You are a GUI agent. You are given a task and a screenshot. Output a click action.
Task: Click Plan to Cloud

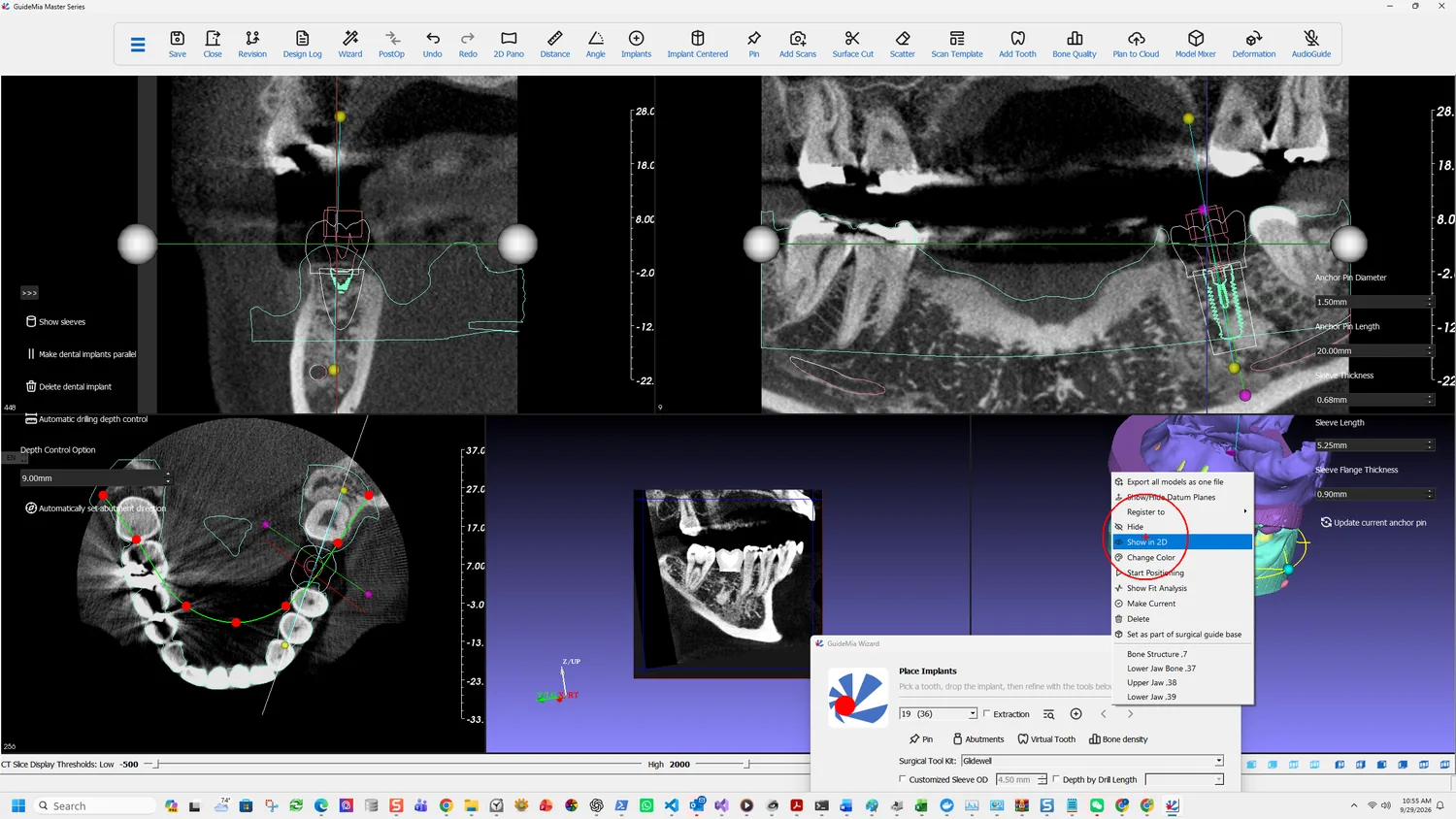(x=1136, y=44)
